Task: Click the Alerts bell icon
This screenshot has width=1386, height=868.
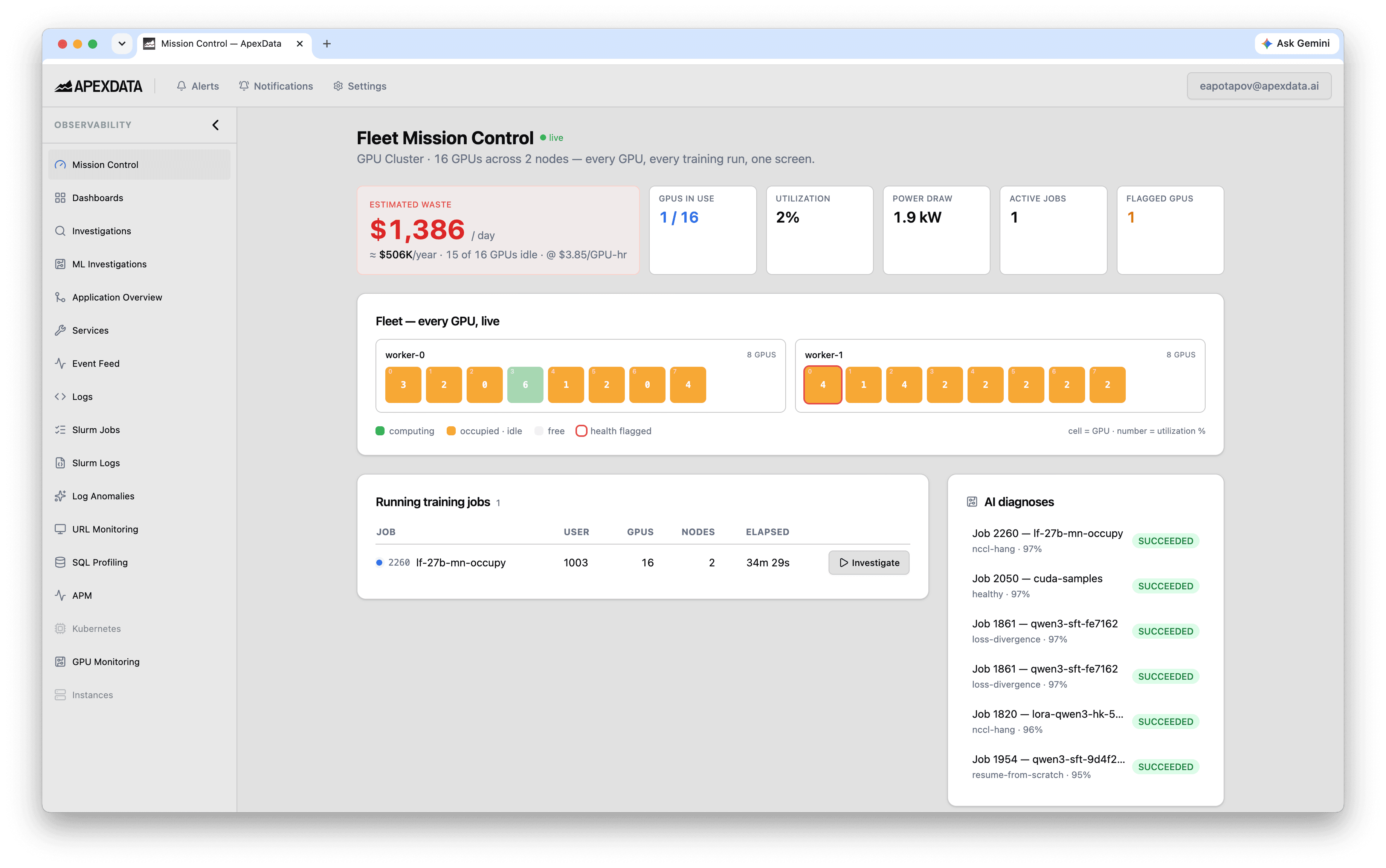Action: [x=182, y=86]
